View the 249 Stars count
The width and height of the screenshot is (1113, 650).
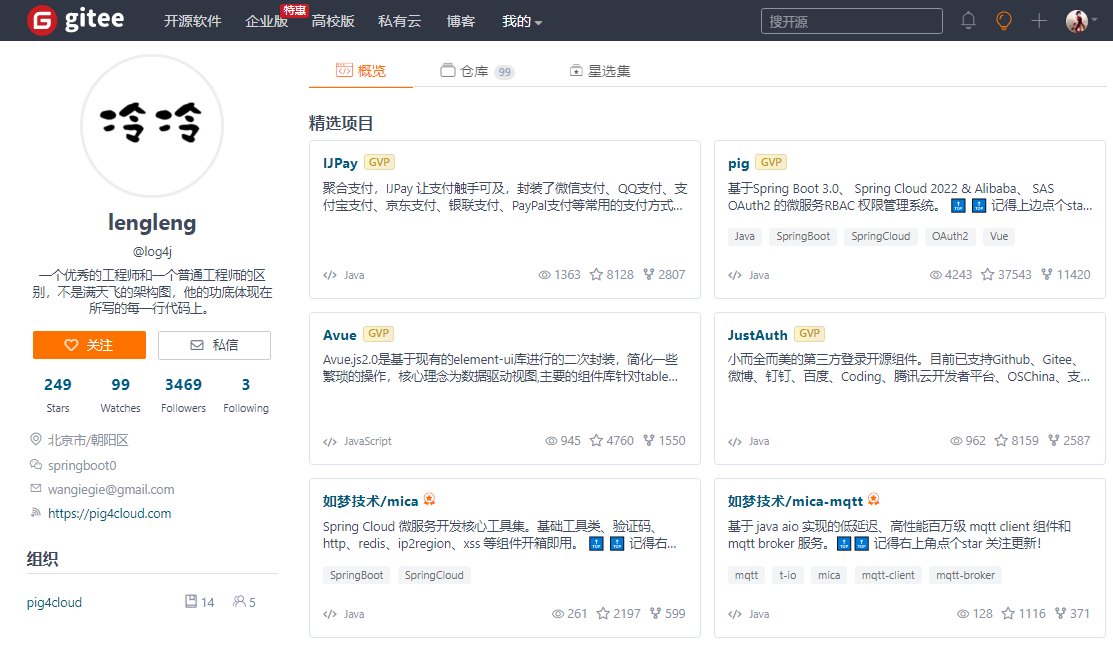coord(57,395)
